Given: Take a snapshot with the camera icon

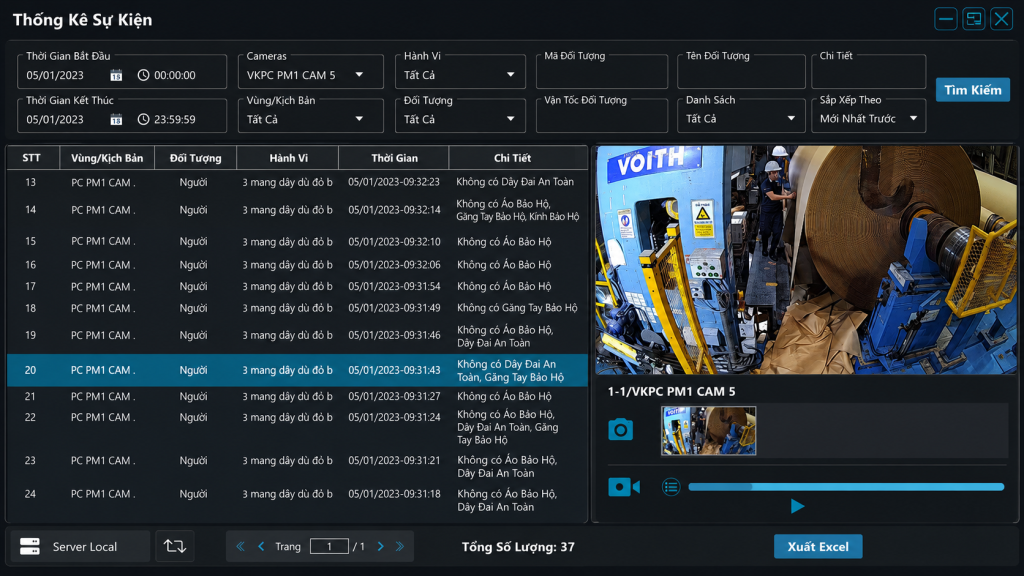Looking at the screenshot, I should click(620, 430).
